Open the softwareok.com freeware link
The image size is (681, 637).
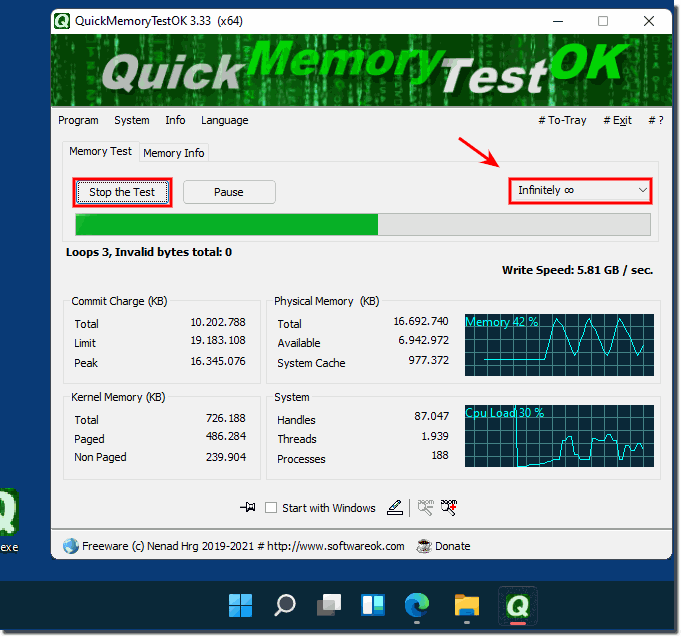coord(243,546)
